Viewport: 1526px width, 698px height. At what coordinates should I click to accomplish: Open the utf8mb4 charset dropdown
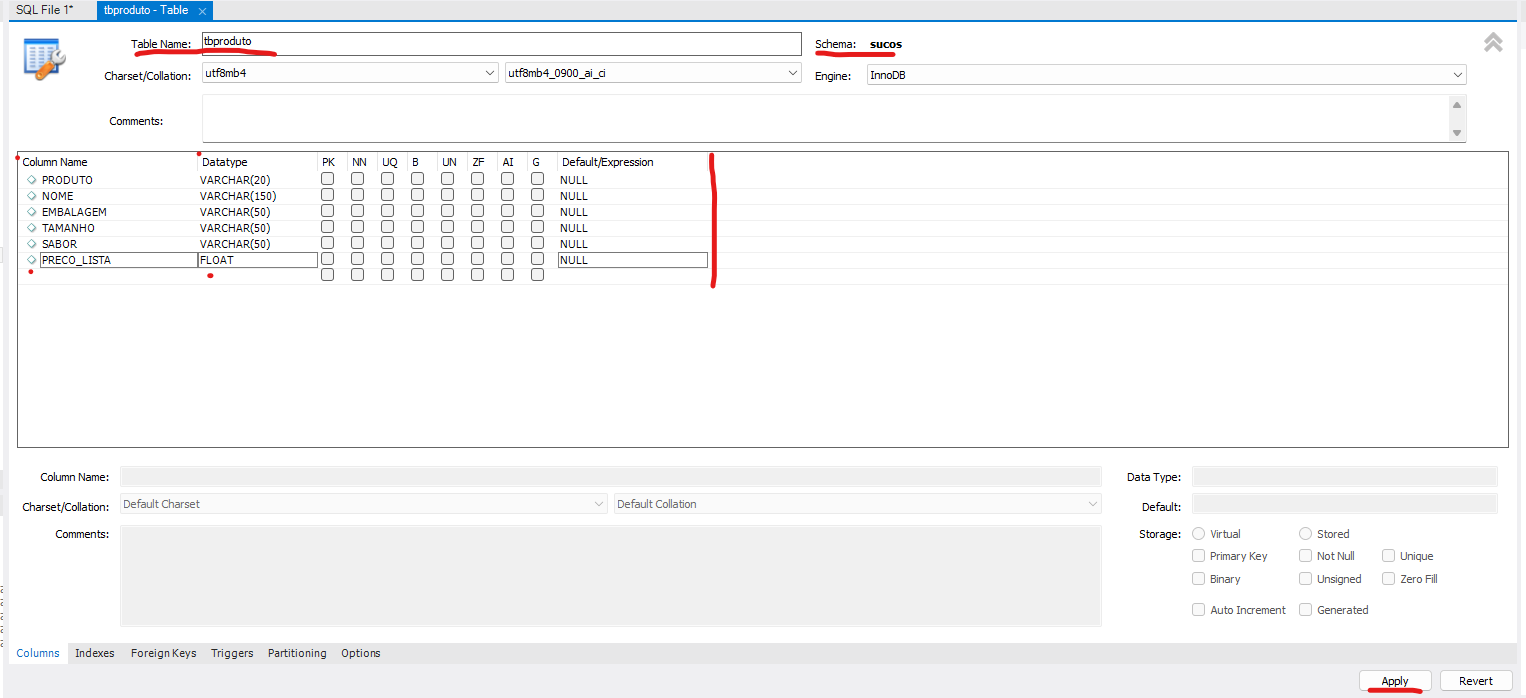click(x=489, y=72)
